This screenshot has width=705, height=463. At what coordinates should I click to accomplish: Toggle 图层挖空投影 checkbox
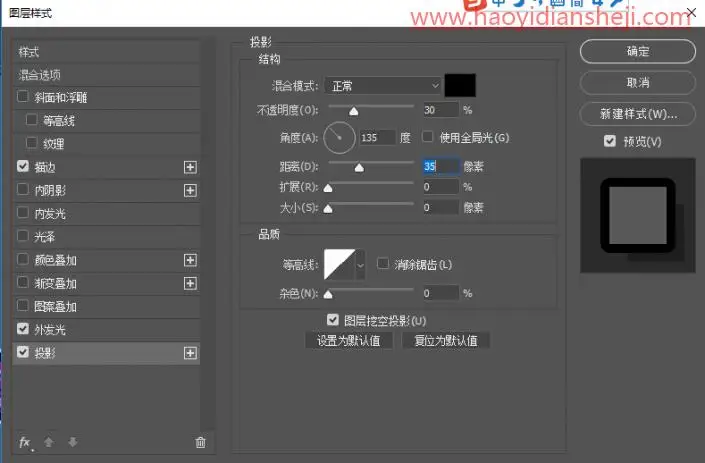[x=332, y=320]
